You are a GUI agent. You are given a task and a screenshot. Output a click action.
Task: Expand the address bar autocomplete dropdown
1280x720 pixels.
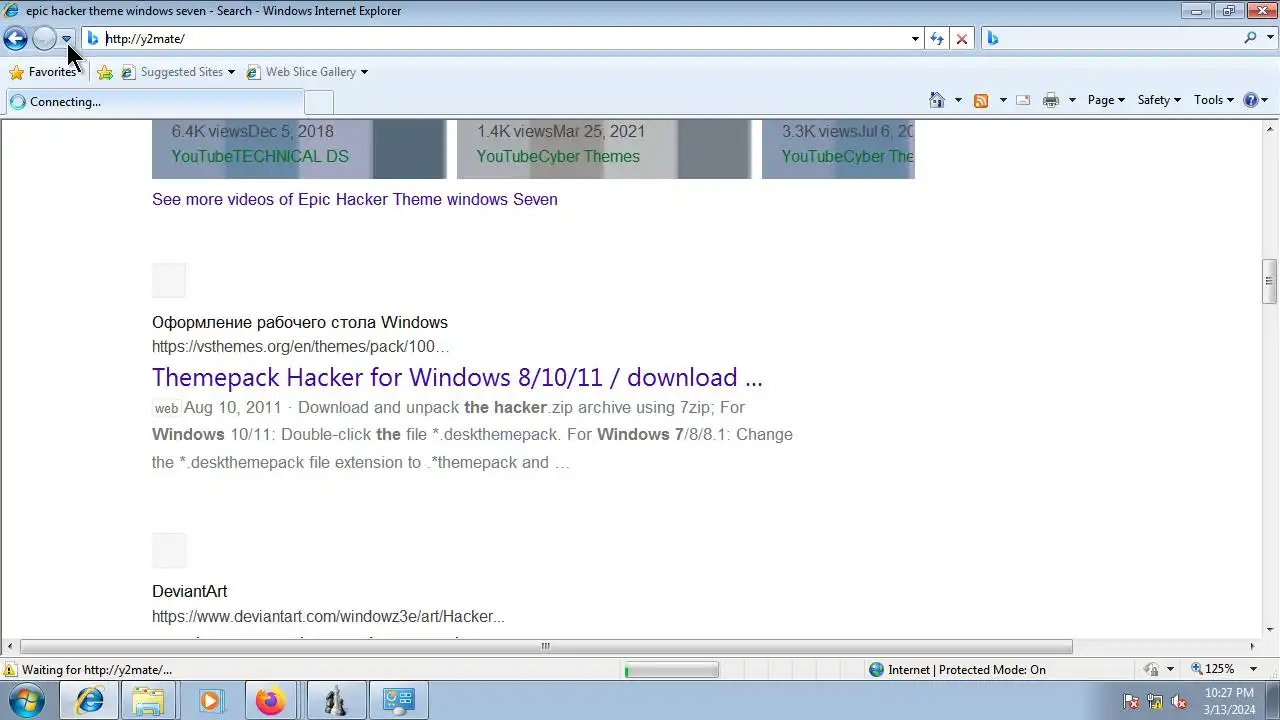(x=915, y=39)
